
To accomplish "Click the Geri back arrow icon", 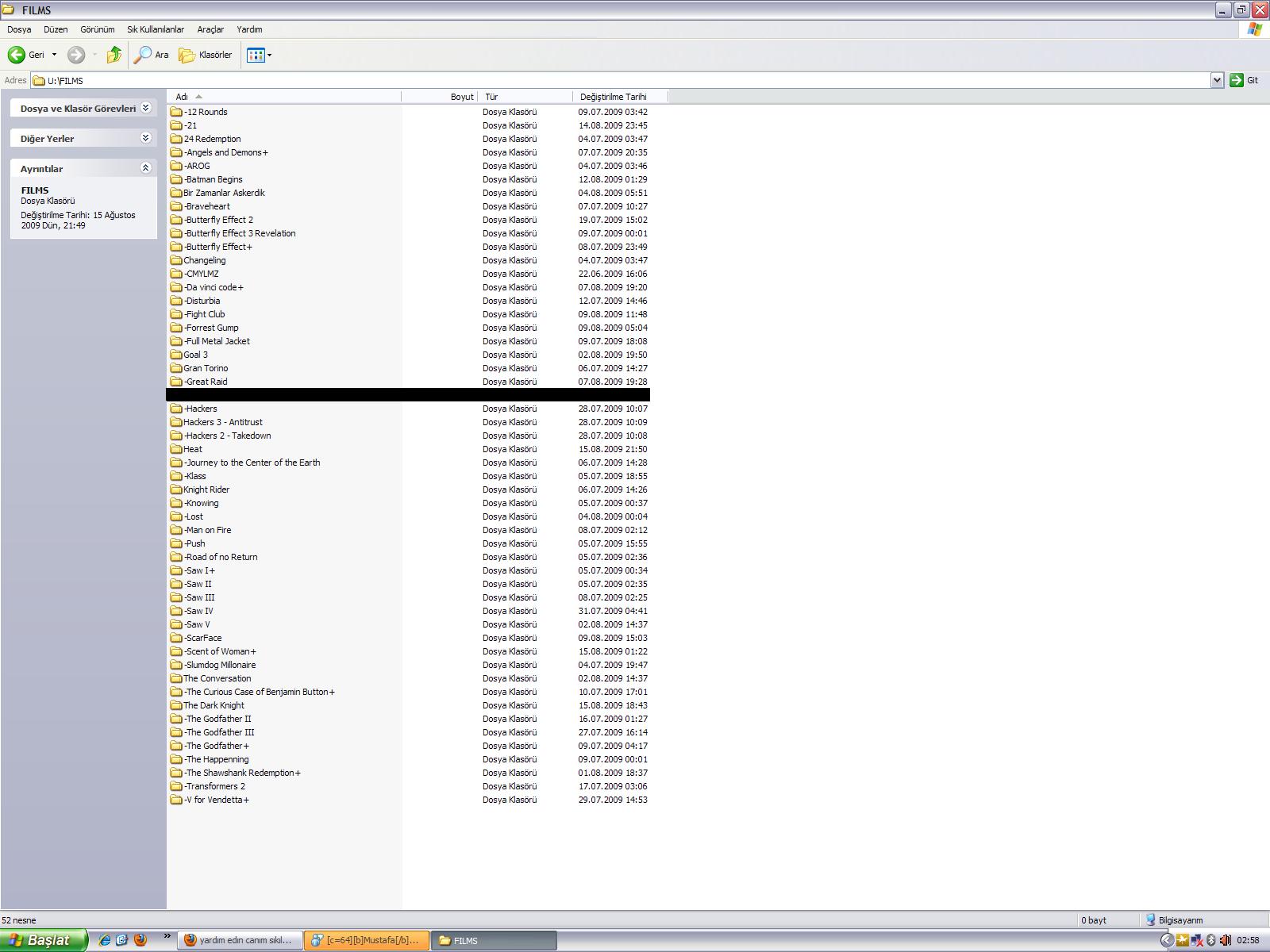I will (x=16, y=55).
